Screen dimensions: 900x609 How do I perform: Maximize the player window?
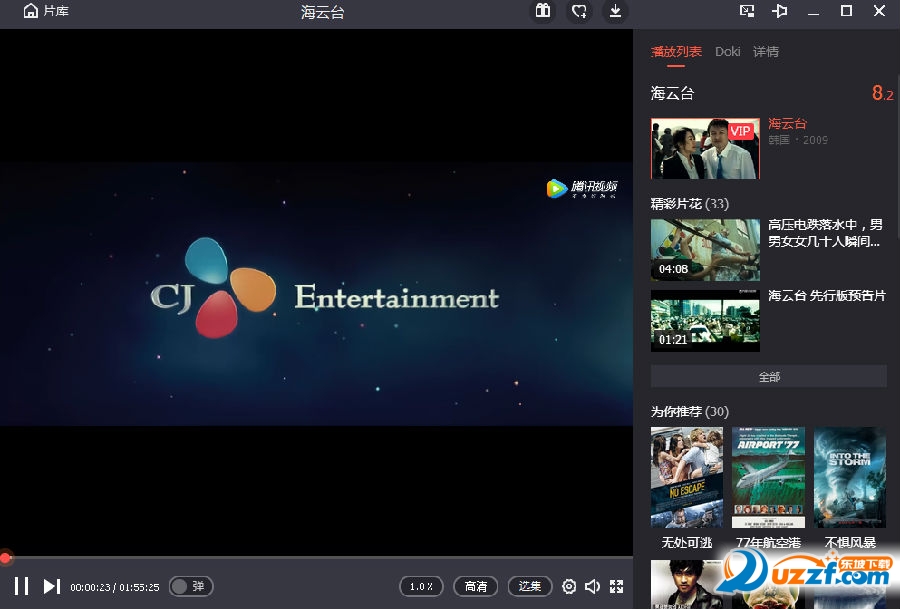pyautogui.click(x=846, y=11)
